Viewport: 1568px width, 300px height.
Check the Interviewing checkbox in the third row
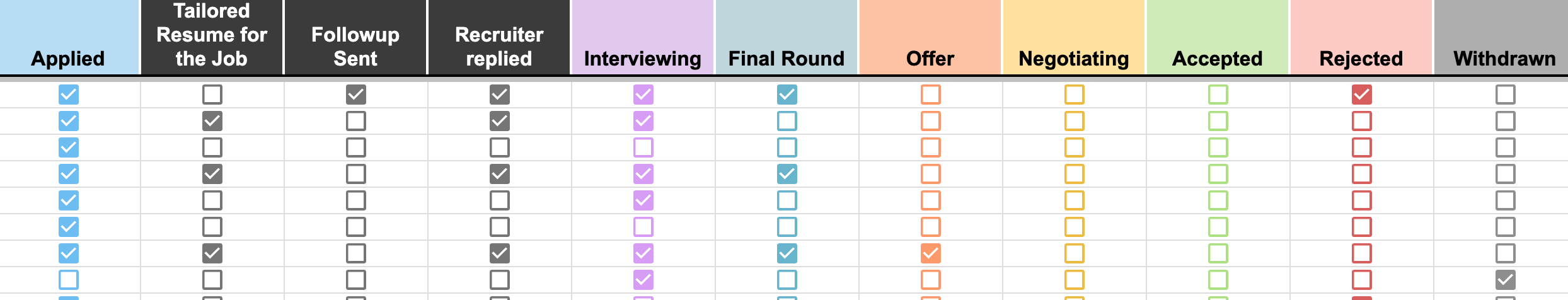coord(643,147)
